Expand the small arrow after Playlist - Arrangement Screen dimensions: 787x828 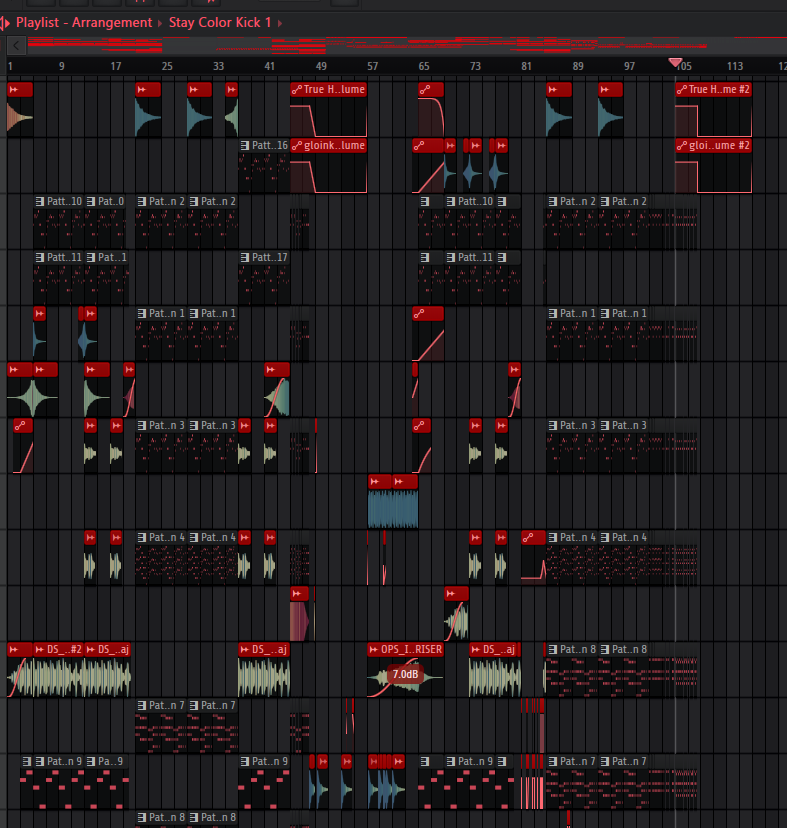tap(160, 23)
